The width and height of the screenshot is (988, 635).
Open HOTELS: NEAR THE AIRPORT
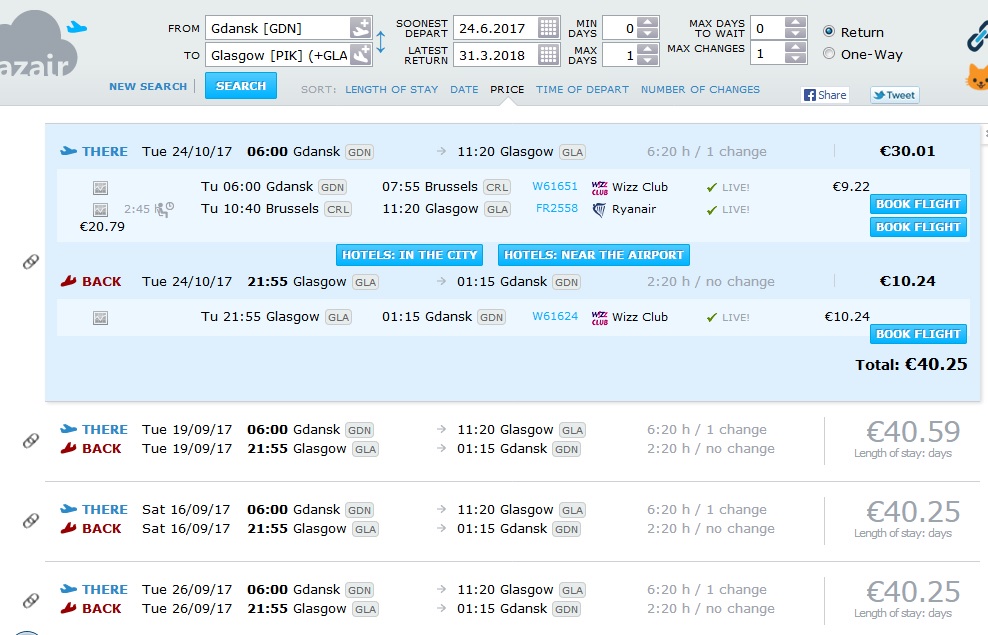[594, 255]
